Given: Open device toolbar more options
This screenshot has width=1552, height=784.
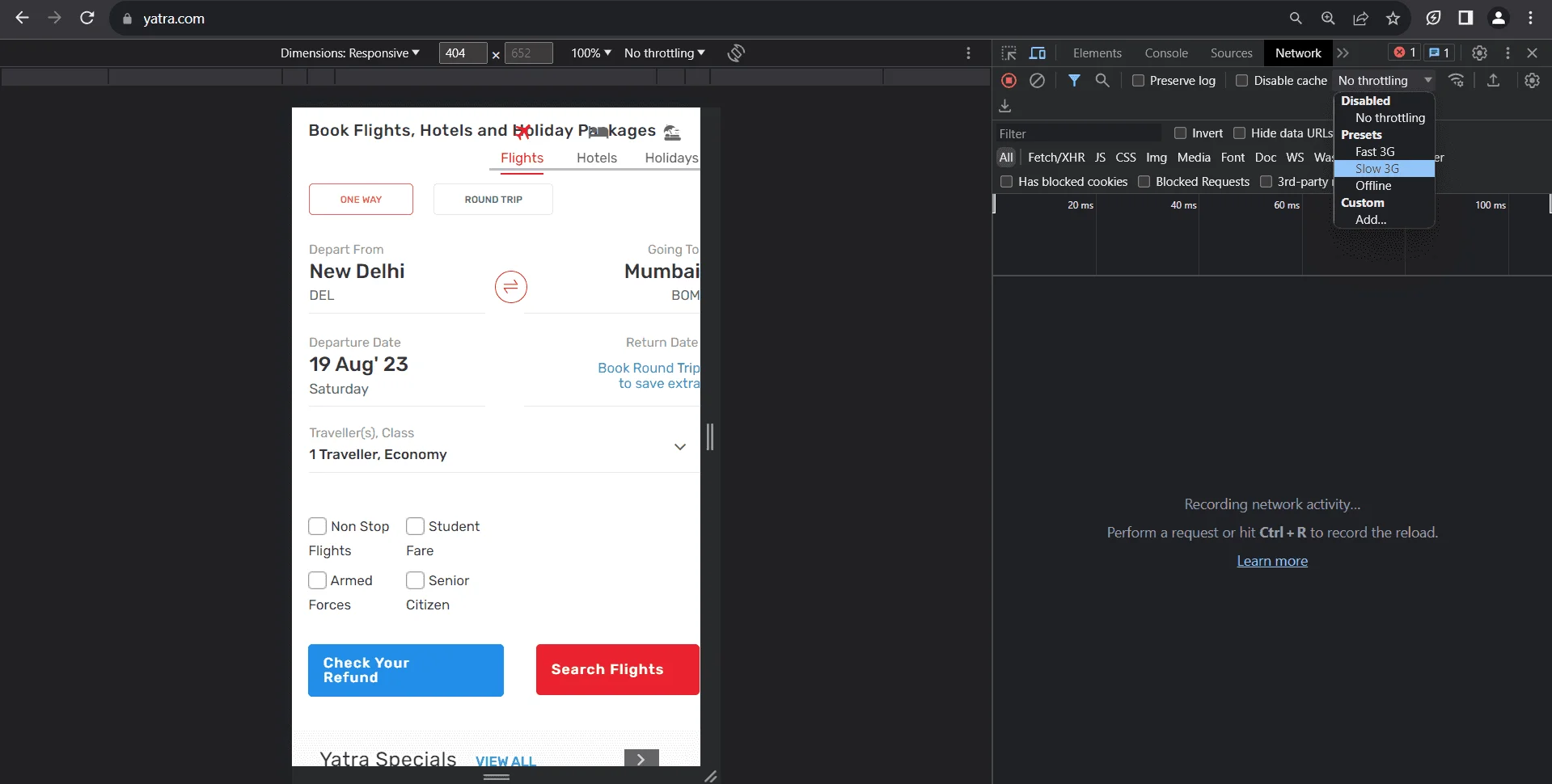Looking at the screenshot, I should pyautogui.click(x=968, y=53).
